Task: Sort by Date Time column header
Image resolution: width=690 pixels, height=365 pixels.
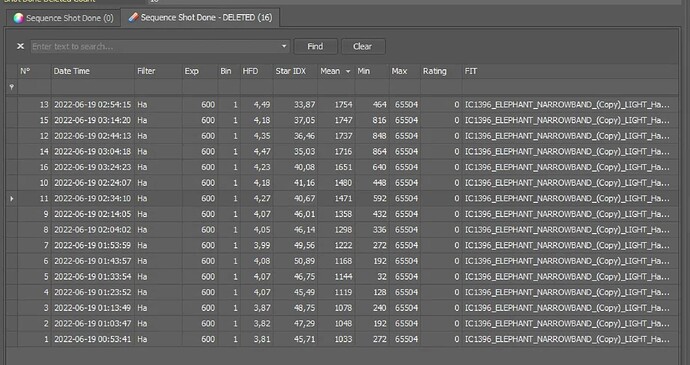Action: point(92,71)
